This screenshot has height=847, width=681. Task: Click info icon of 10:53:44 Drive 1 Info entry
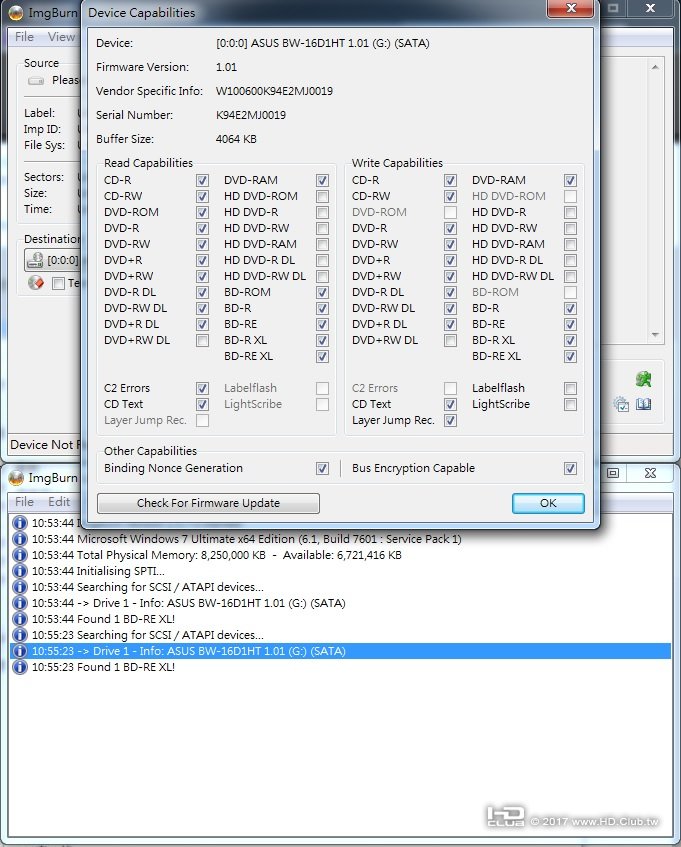[19, 603]
